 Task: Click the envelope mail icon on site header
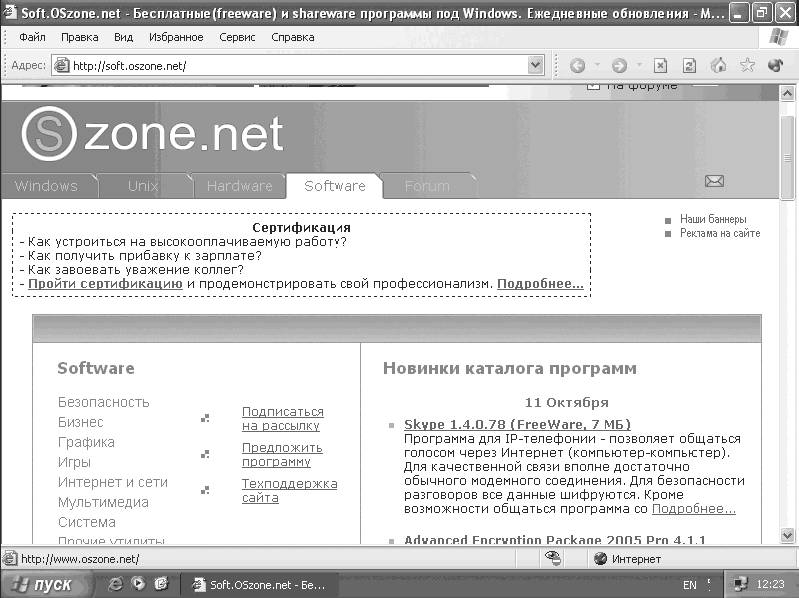coord(714,181)
